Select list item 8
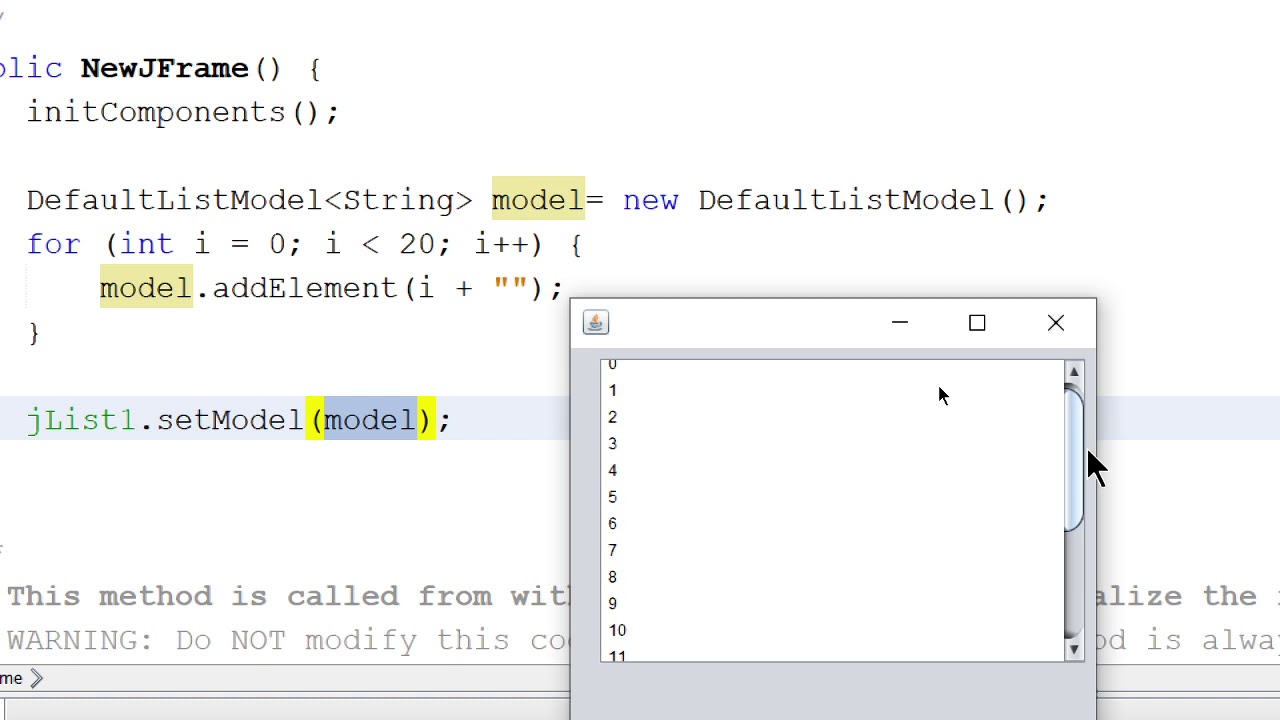Screen dimensions: 1280x720 click(x=832, y=577)
